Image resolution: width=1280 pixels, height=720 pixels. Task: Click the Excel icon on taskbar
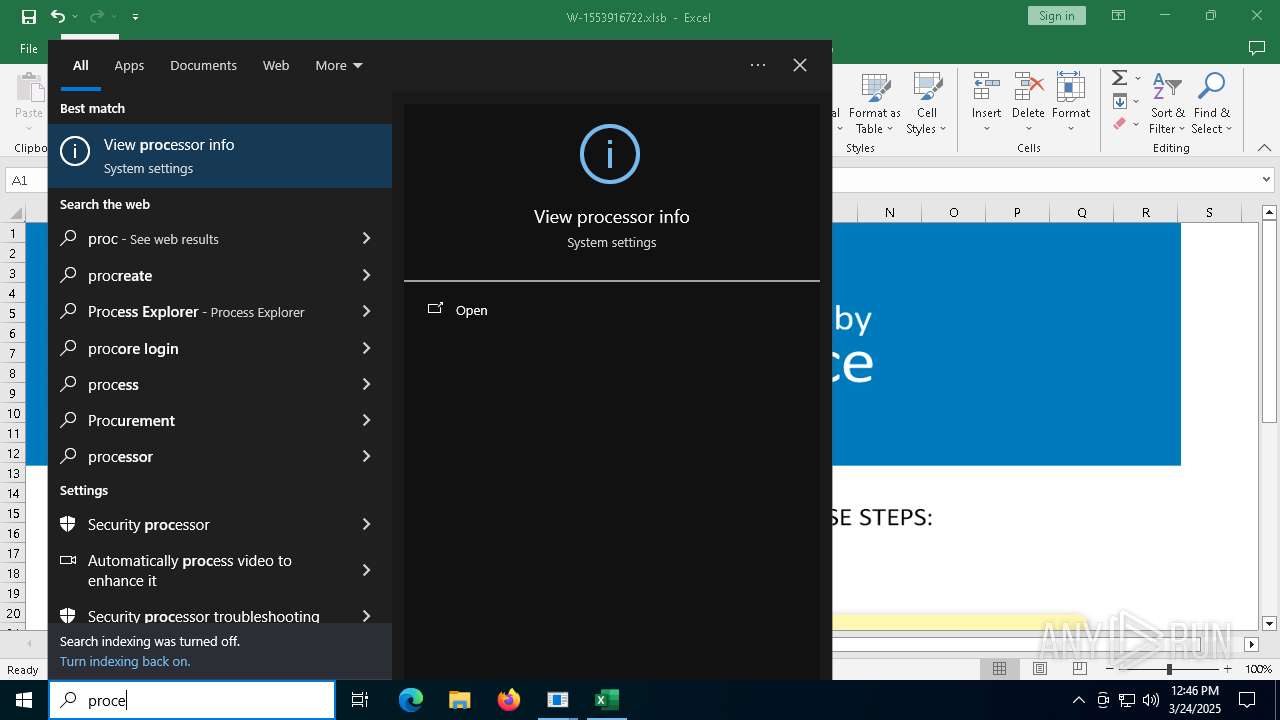(606, 700)
